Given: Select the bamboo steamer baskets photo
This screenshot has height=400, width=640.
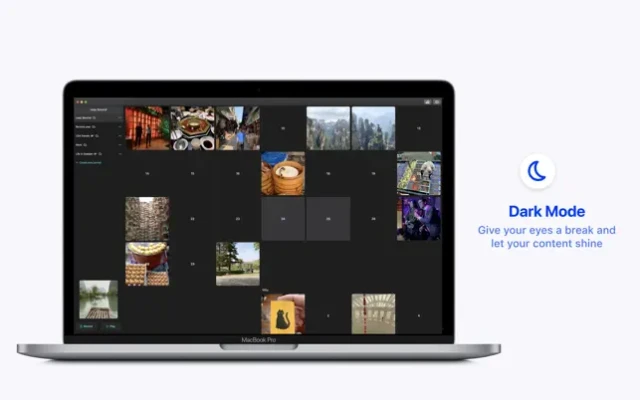Looking at the screenshot, I should pos(283,173).
